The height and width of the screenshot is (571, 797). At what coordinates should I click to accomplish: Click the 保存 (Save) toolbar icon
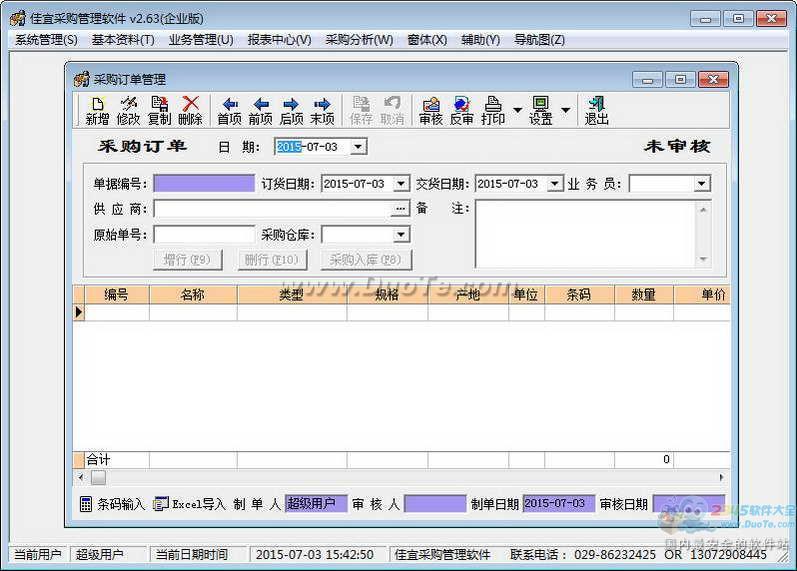coord(361,110)
